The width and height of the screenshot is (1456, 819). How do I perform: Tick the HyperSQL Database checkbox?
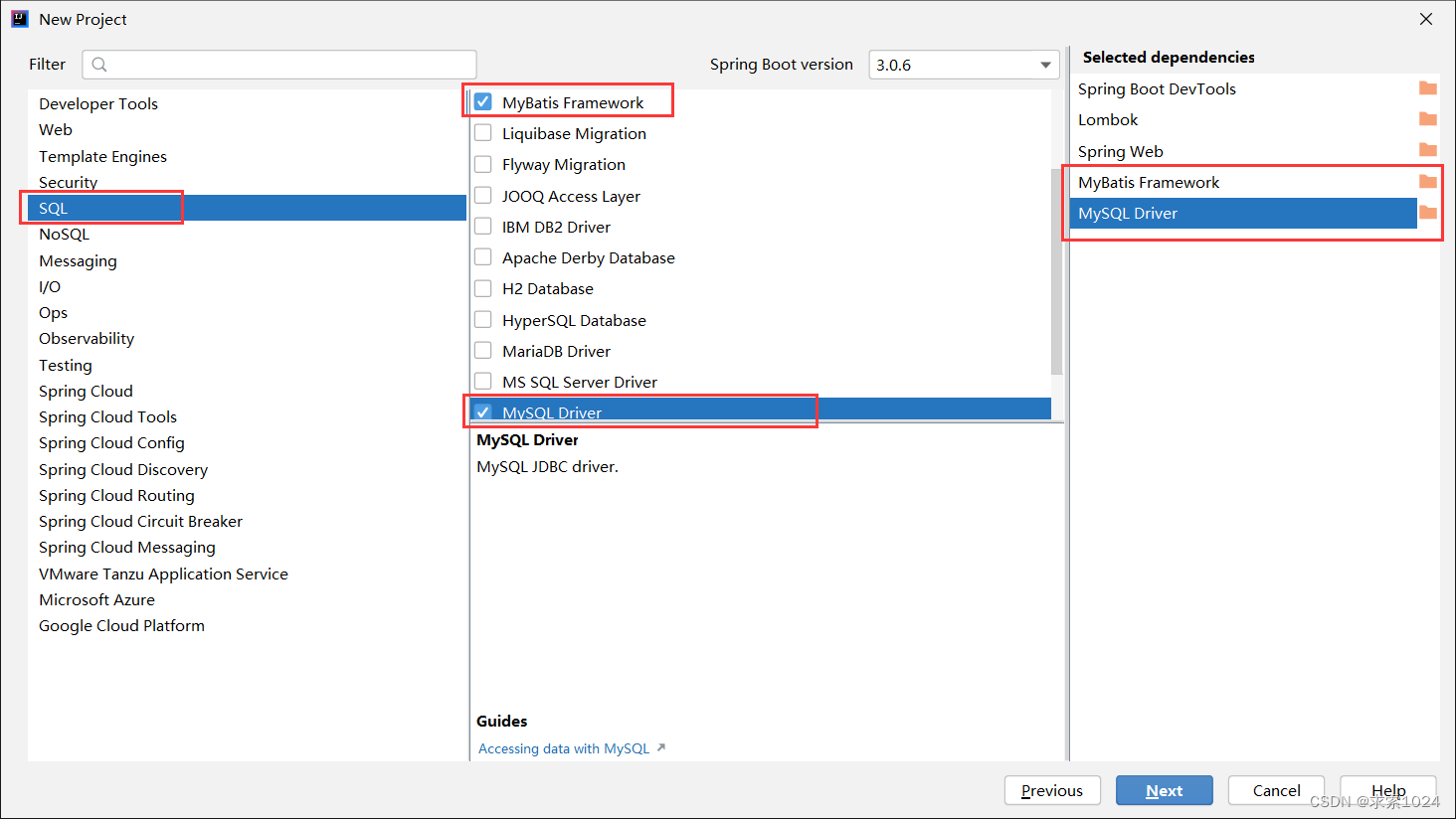point(483,319)
